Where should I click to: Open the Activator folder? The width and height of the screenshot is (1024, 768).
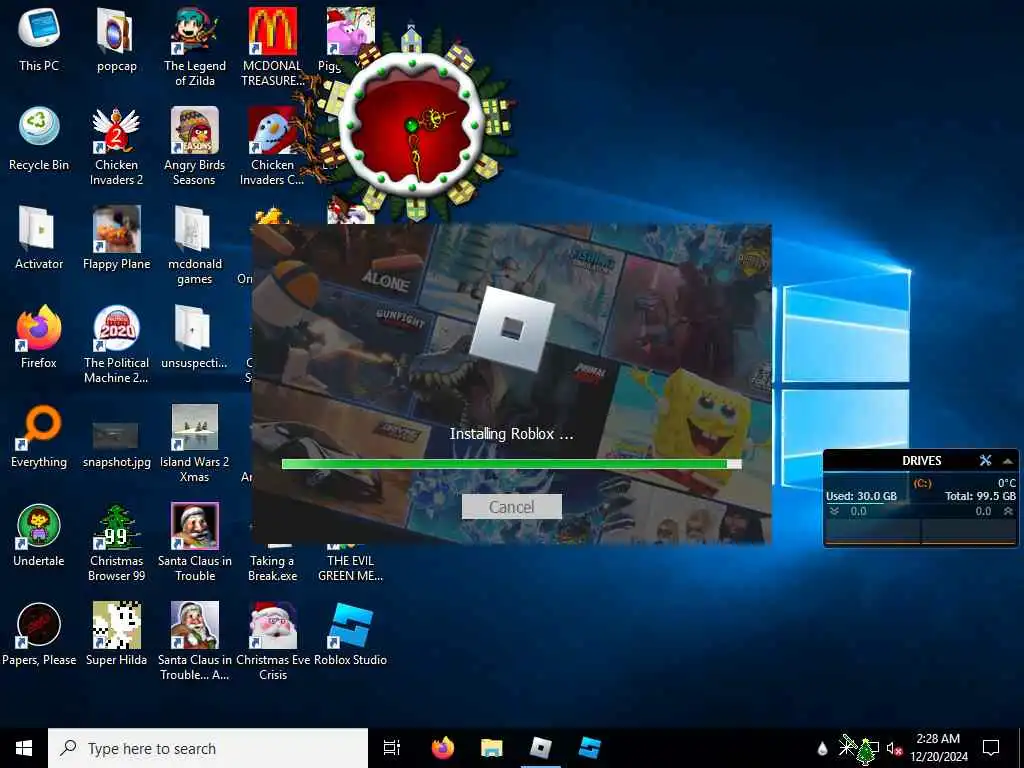pos(39,238)
